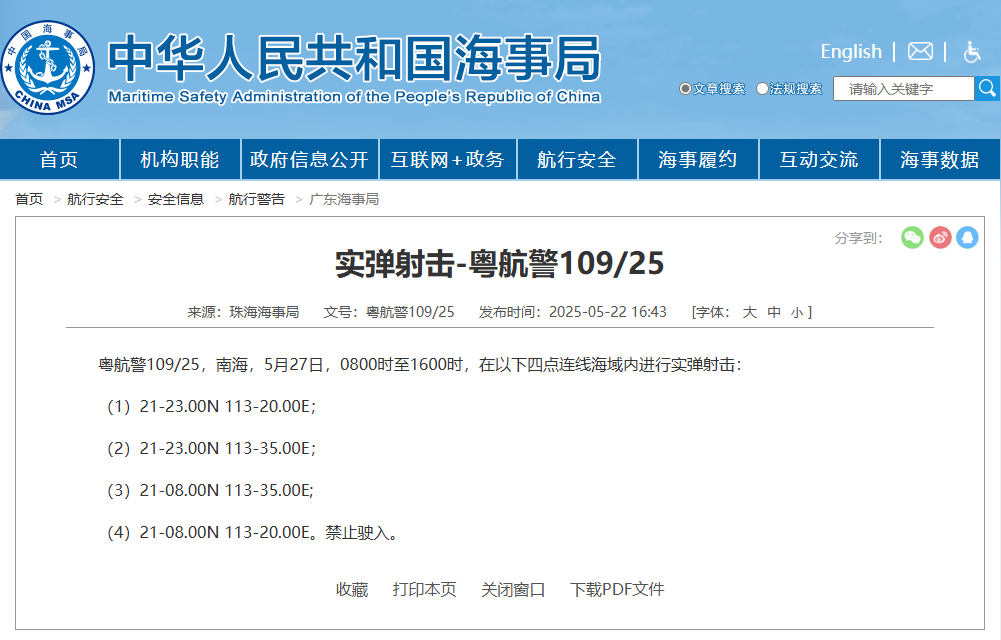The width and height of the screenshot is (1001, 640).
Task: Set font size to 小
Action: coord(797,313)
